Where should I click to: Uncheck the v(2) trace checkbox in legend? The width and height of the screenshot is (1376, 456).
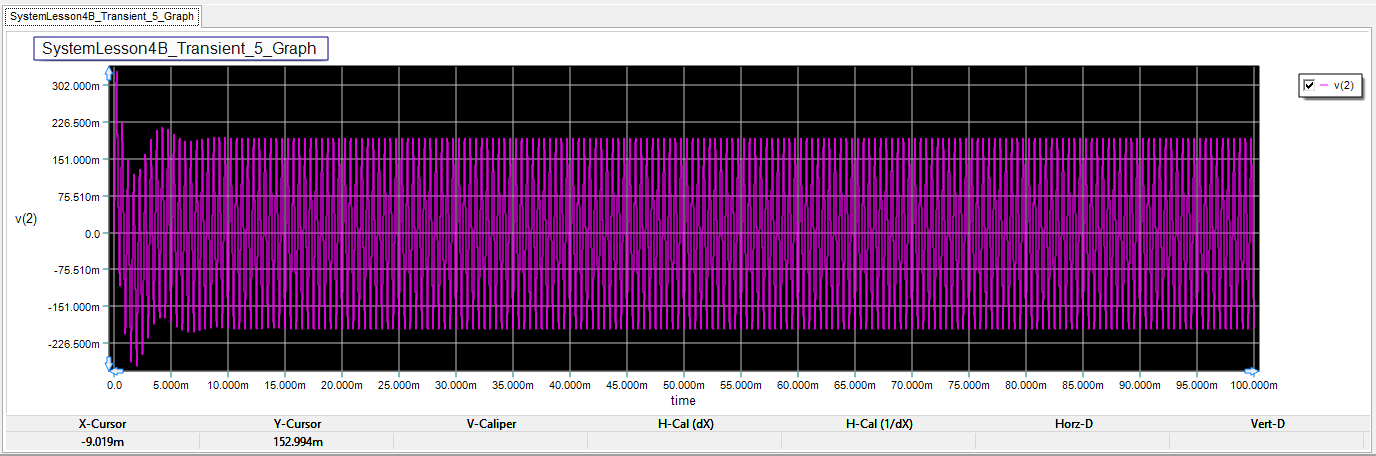1309,86
